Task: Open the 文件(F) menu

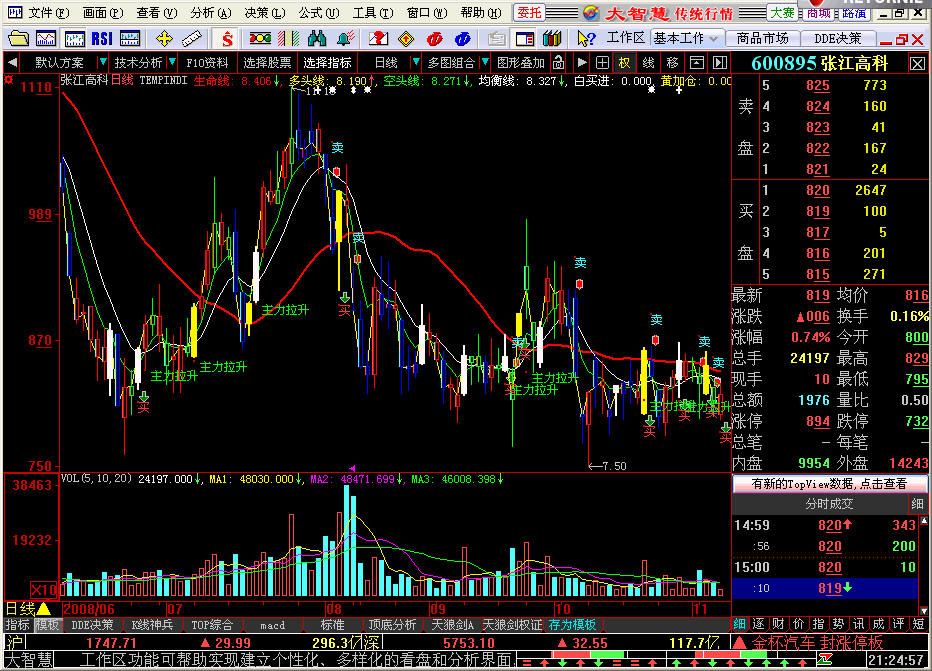Action: 48,12
